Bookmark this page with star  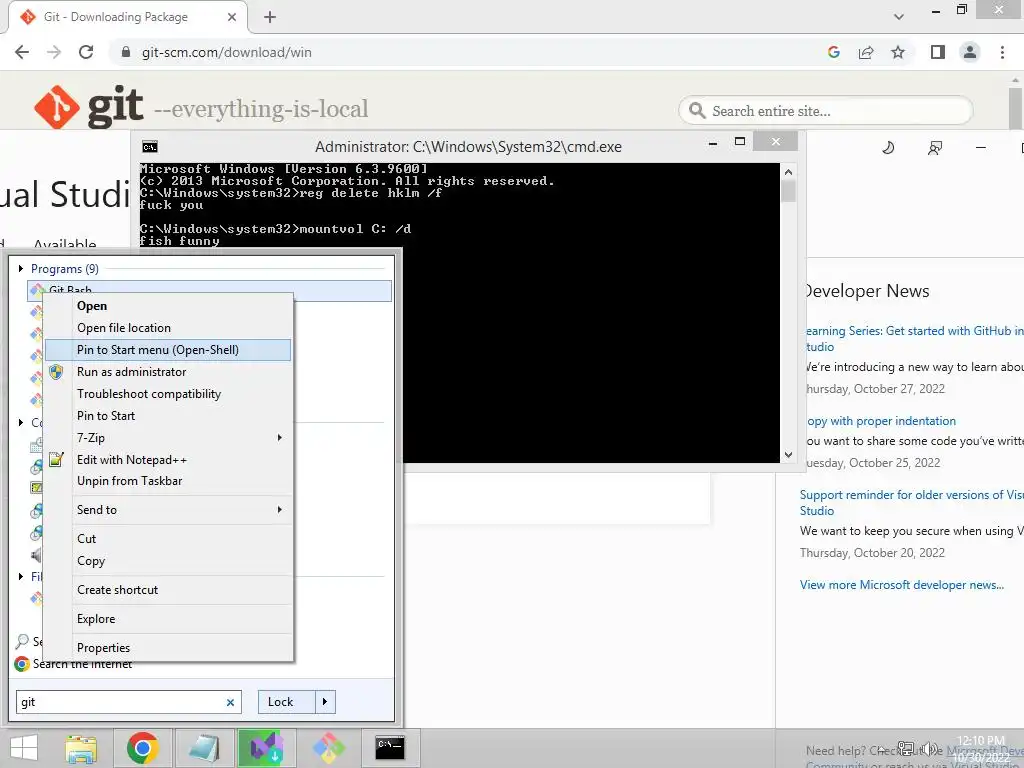click(898, 52)
